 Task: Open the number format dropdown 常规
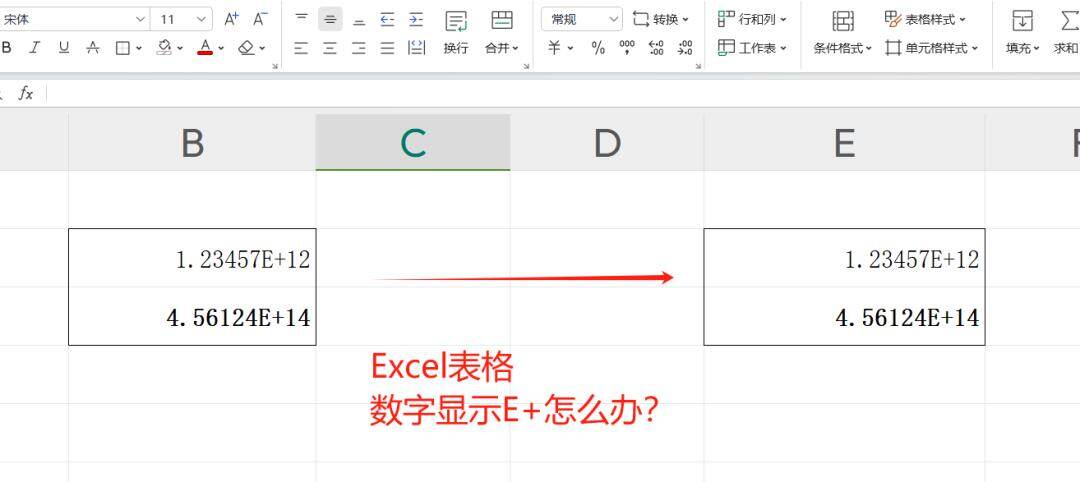tap(581, 19)
